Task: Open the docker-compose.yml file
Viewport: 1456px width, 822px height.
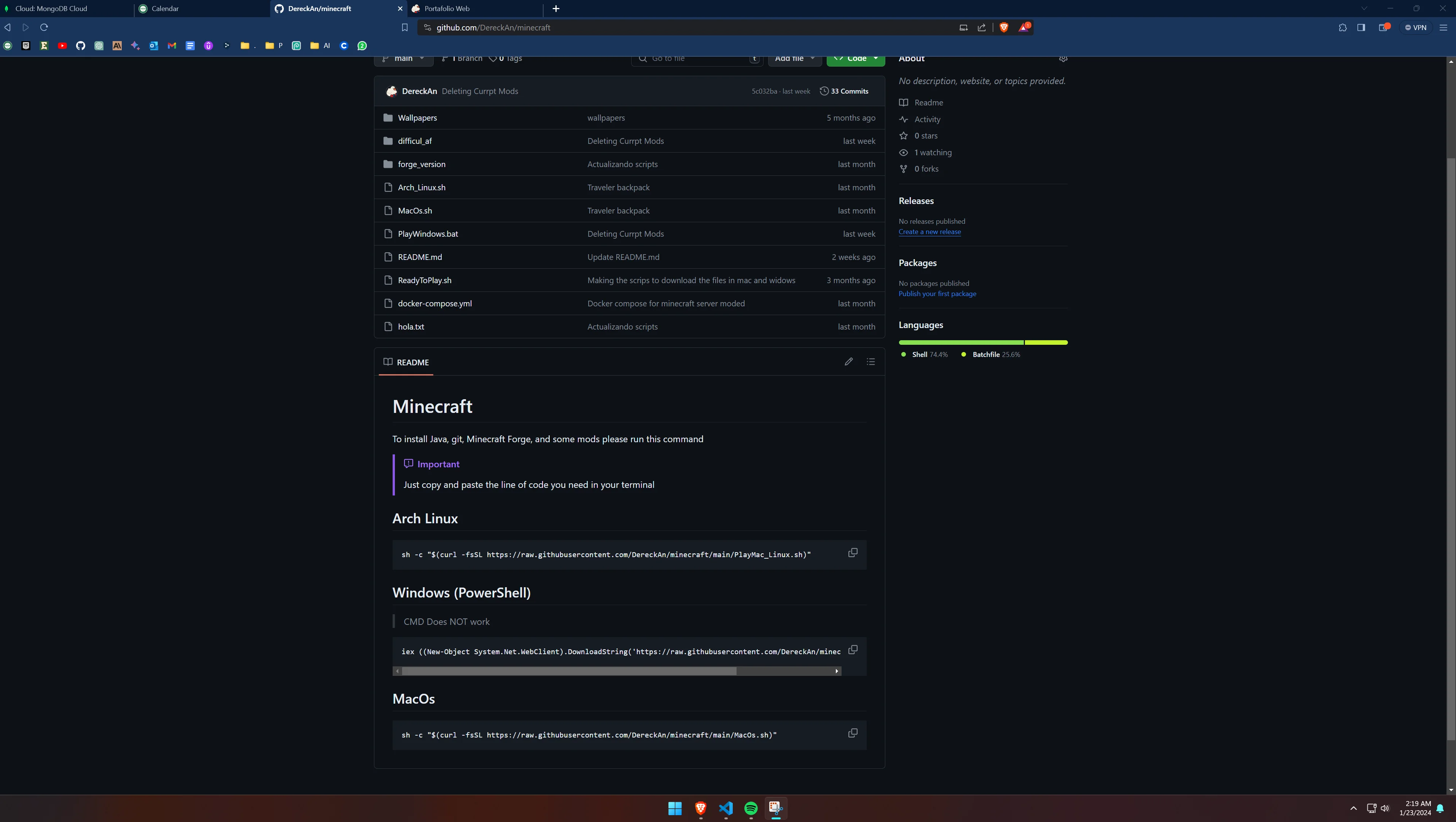Action: pyautogui.click(x=434, y=304)
